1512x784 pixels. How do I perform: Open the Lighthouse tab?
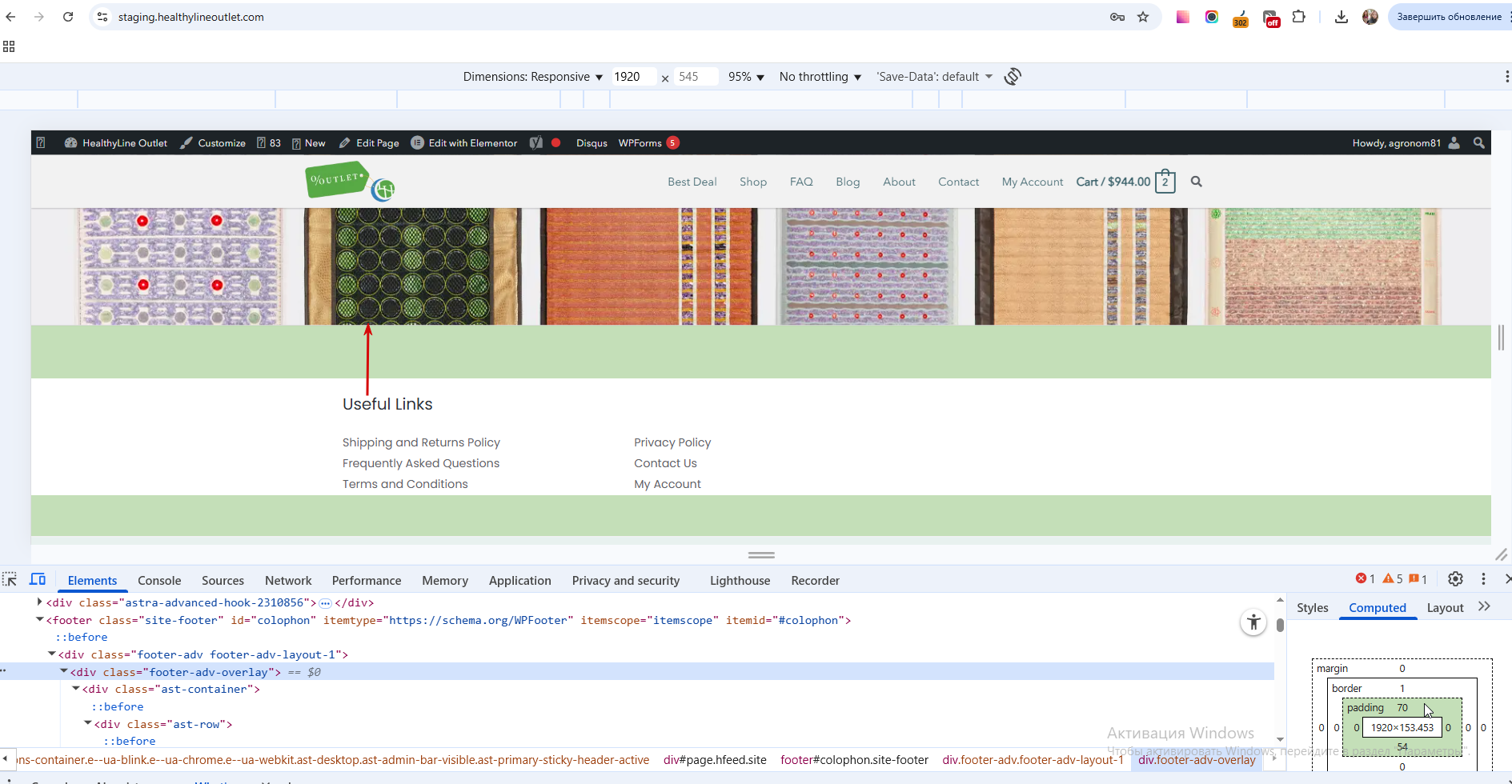coord(740,581)
